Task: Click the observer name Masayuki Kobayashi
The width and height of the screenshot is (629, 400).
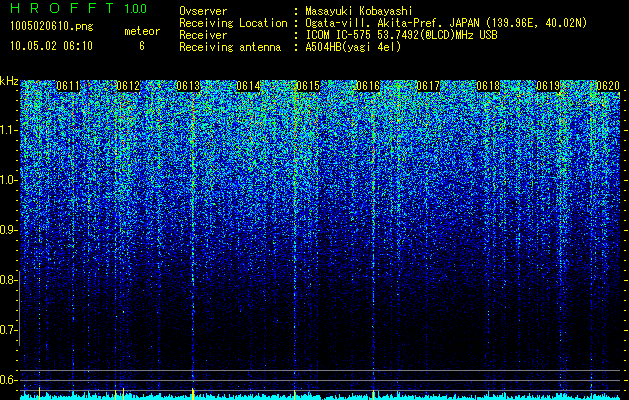Action: coord(359,11)
